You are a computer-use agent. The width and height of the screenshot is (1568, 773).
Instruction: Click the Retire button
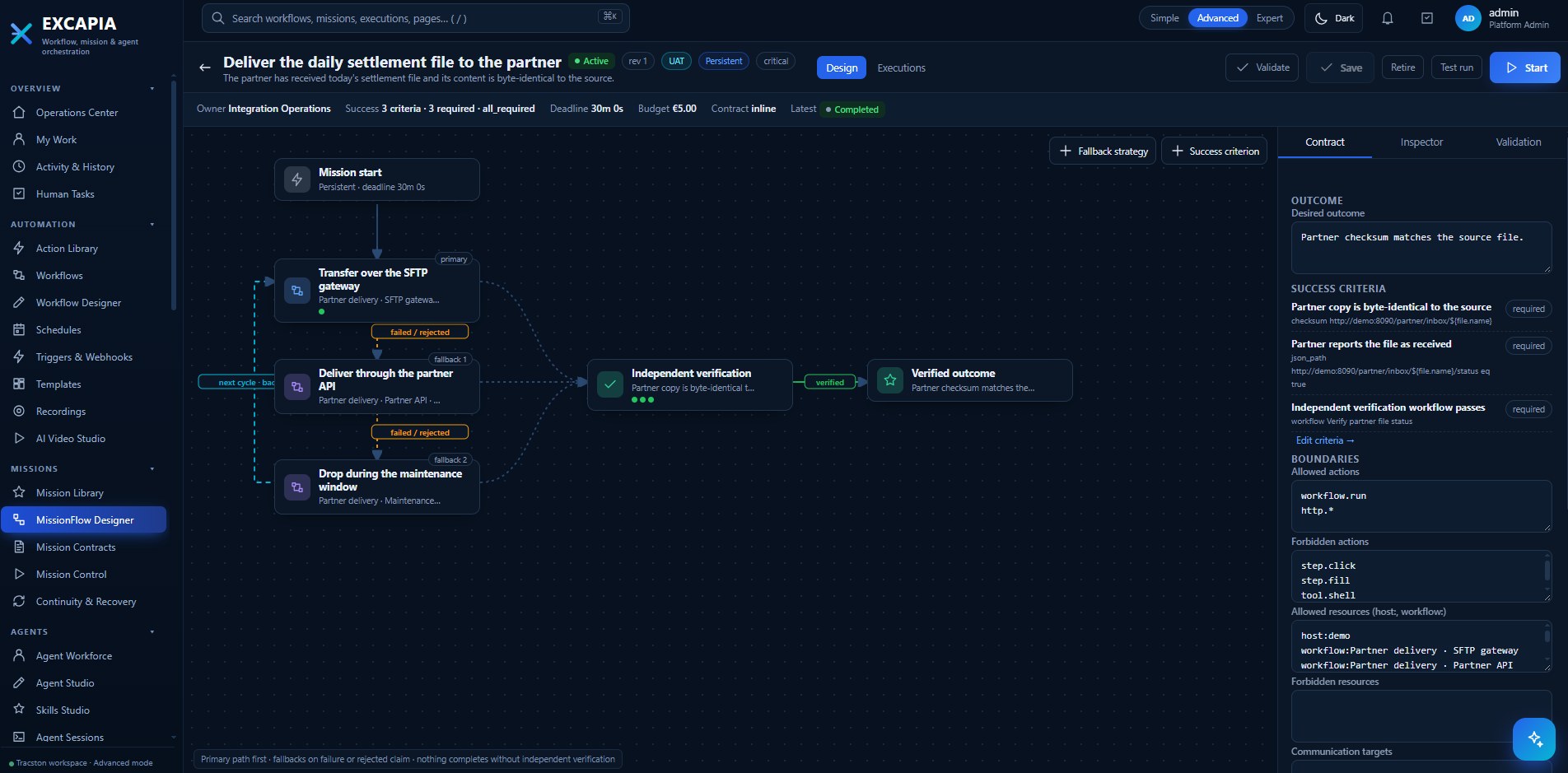point(1402,68)
